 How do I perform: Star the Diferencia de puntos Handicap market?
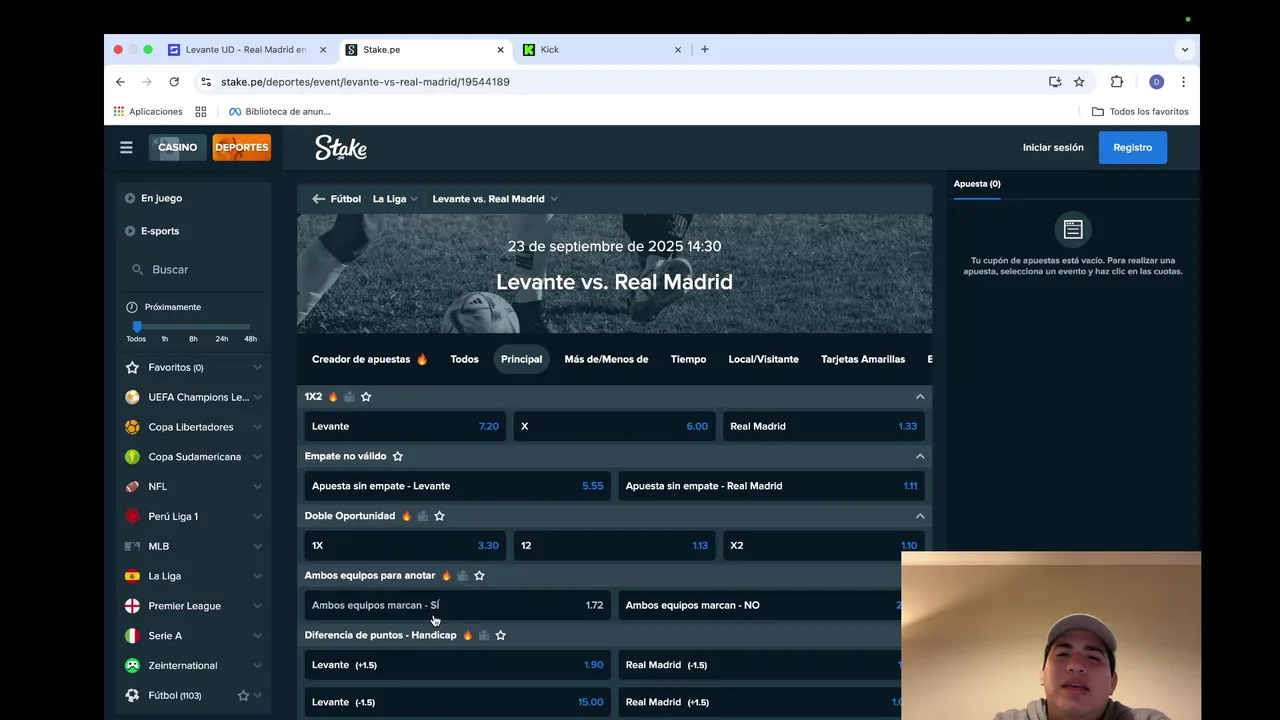pyautogui.click(x=501, y=635)
